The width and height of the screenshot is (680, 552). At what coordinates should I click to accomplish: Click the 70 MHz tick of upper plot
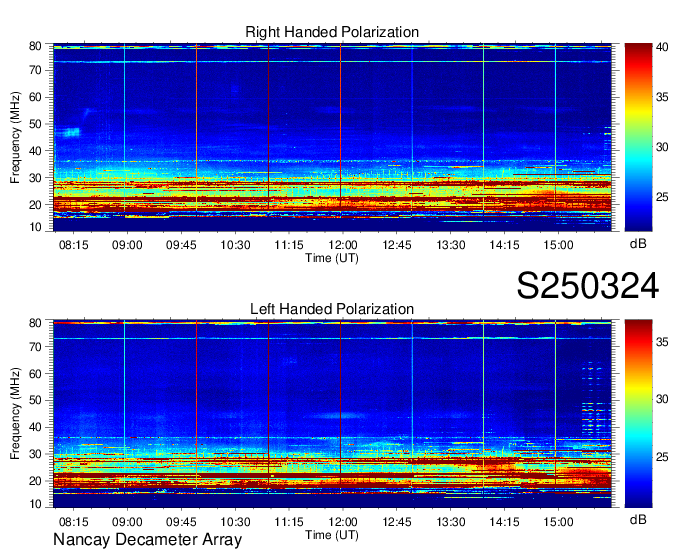click(35, 70)
